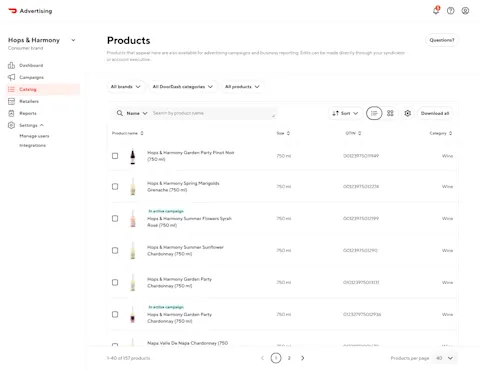Sort by the Category column arrows
Image resolution: width=480 pixels, height=370 pixels.
(x=450, y=133)
